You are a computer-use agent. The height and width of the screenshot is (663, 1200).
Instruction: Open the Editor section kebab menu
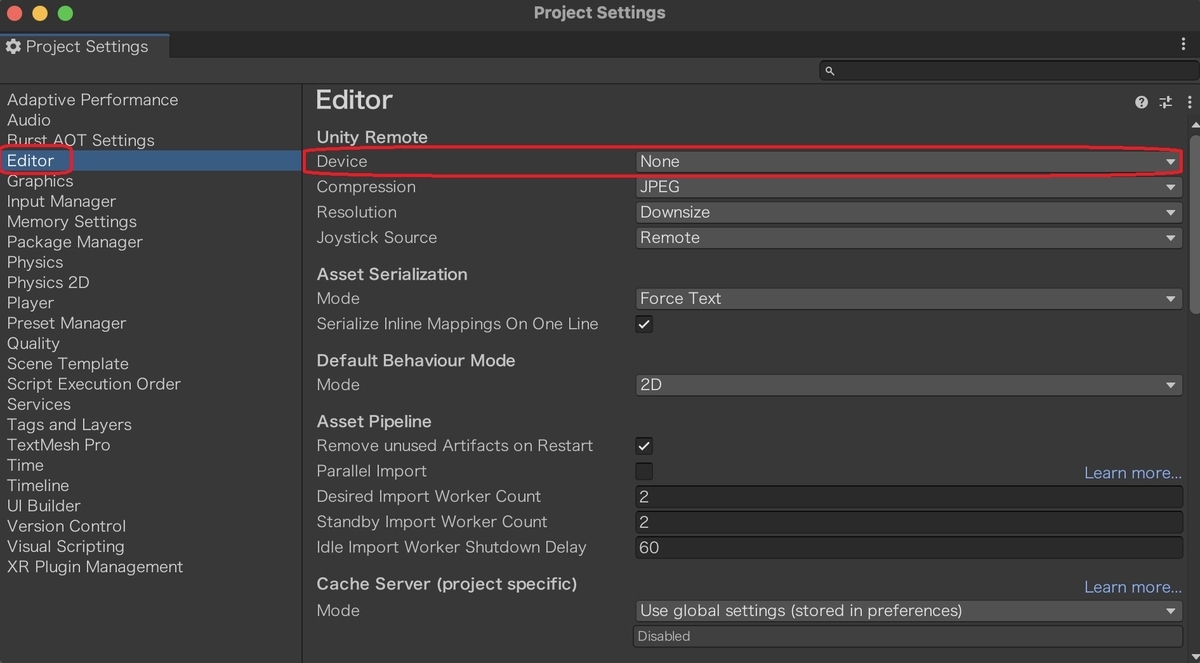(x=1189, y=102)
